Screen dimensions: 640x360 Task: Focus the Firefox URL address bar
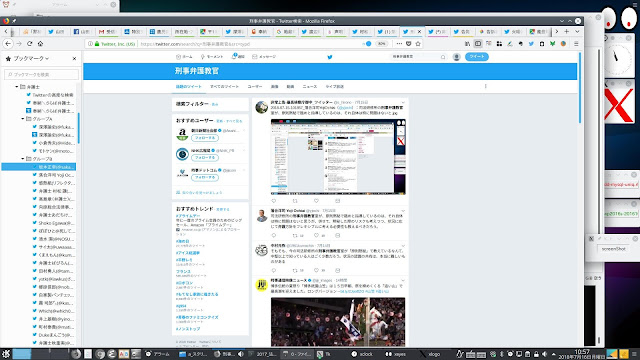coord(249,44)
